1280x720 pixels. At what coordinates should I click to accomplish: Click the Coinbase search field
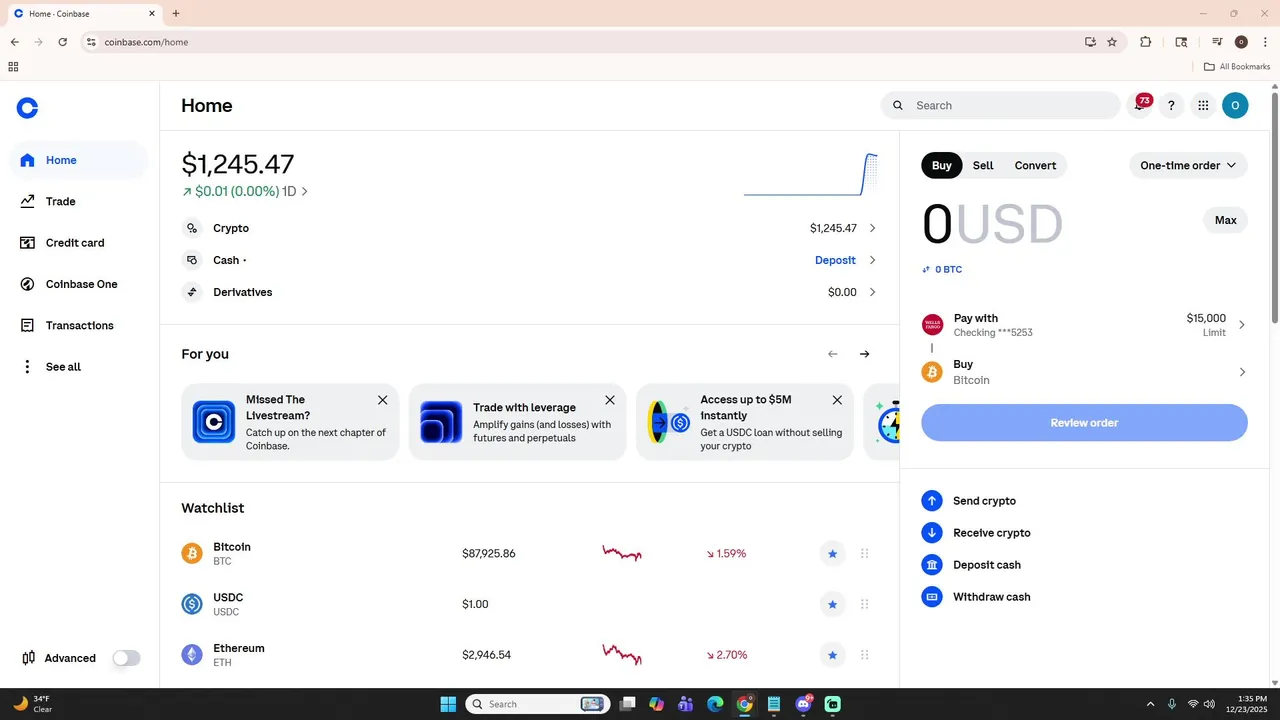tap(1000, 105)
